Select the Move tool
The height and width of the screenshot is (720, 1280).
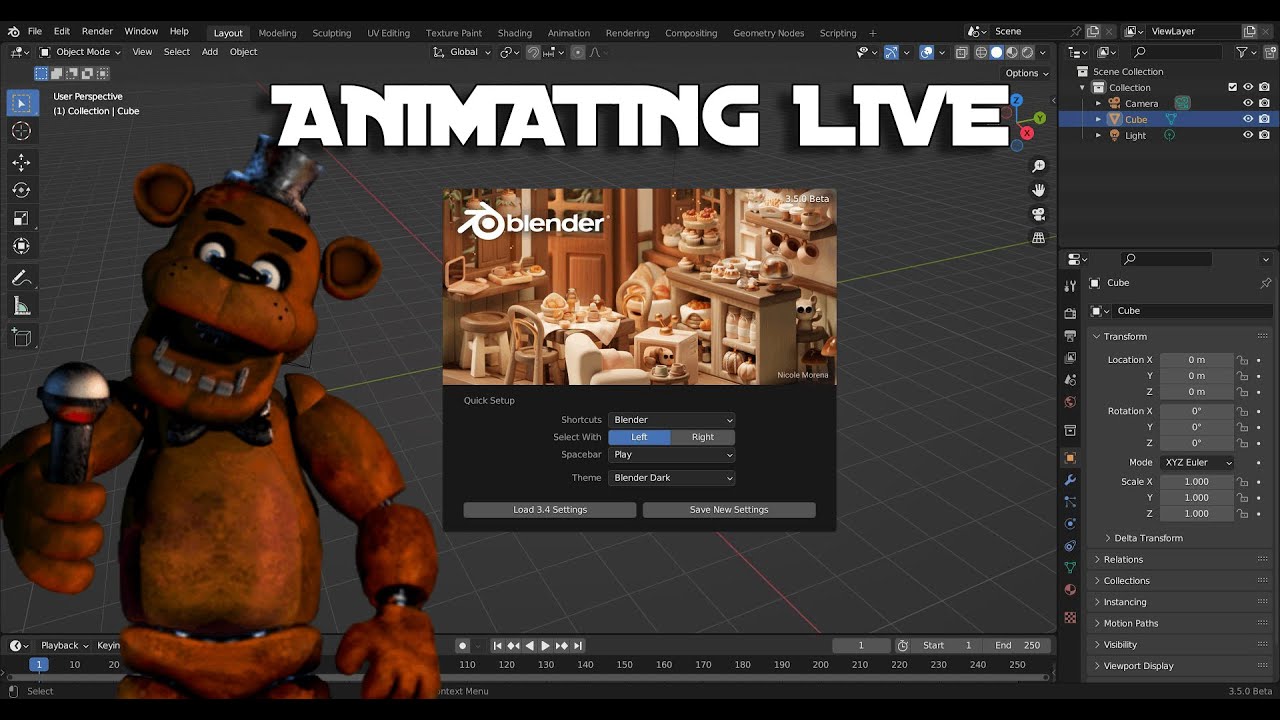[21, 162]
